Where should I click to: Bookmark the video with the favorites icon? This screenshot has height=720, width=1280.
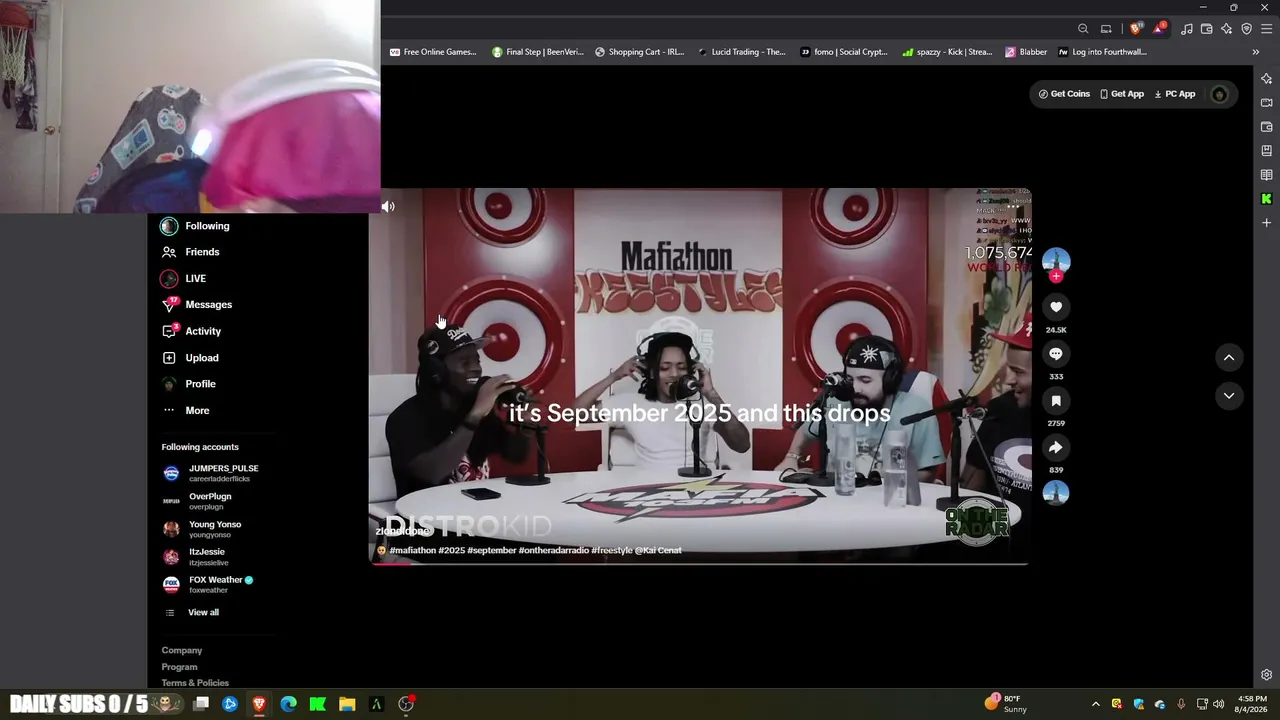pyautogui.click(x=1056, y=401)
